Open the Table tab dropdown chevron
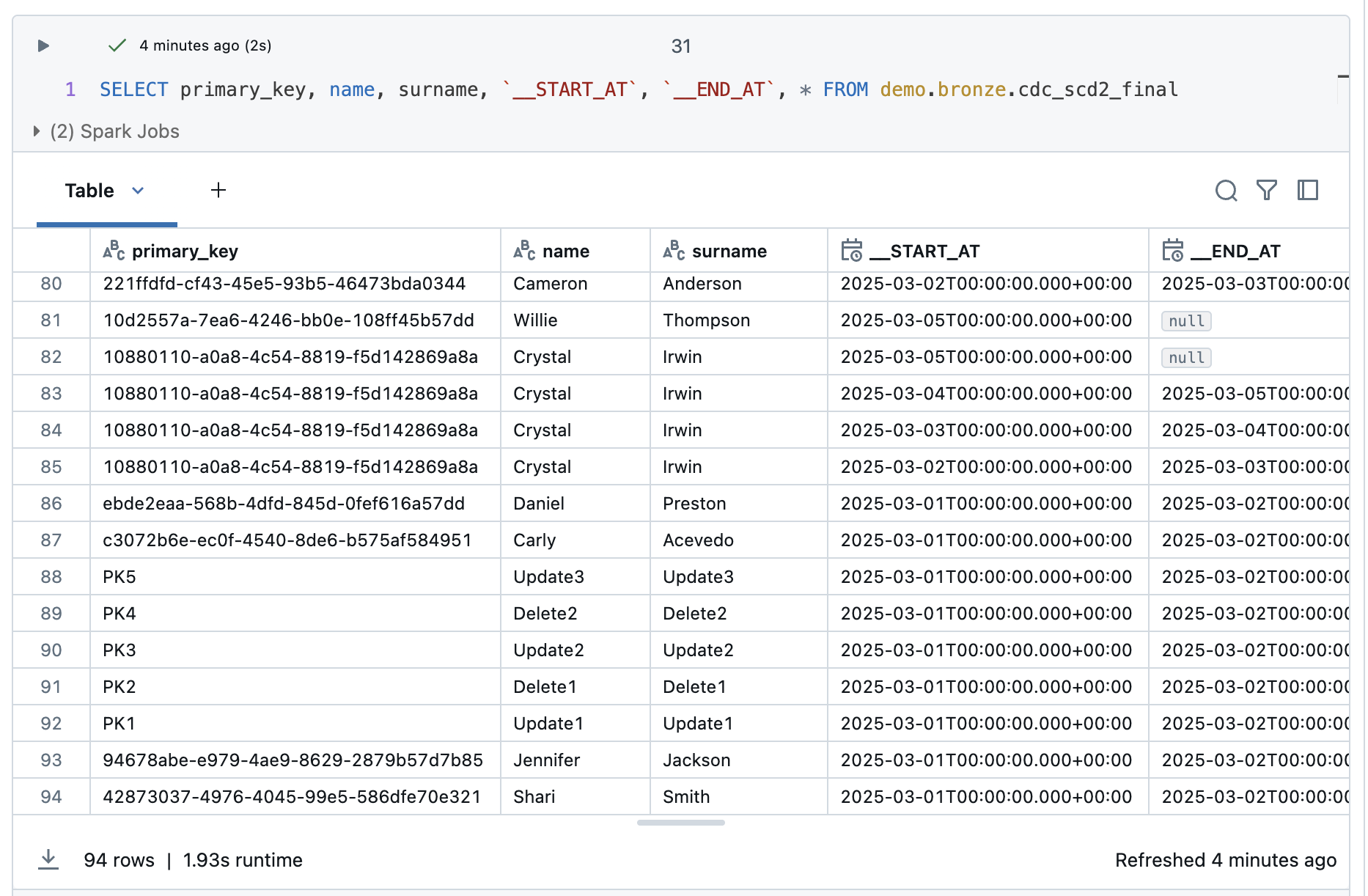 pos(138,191)
